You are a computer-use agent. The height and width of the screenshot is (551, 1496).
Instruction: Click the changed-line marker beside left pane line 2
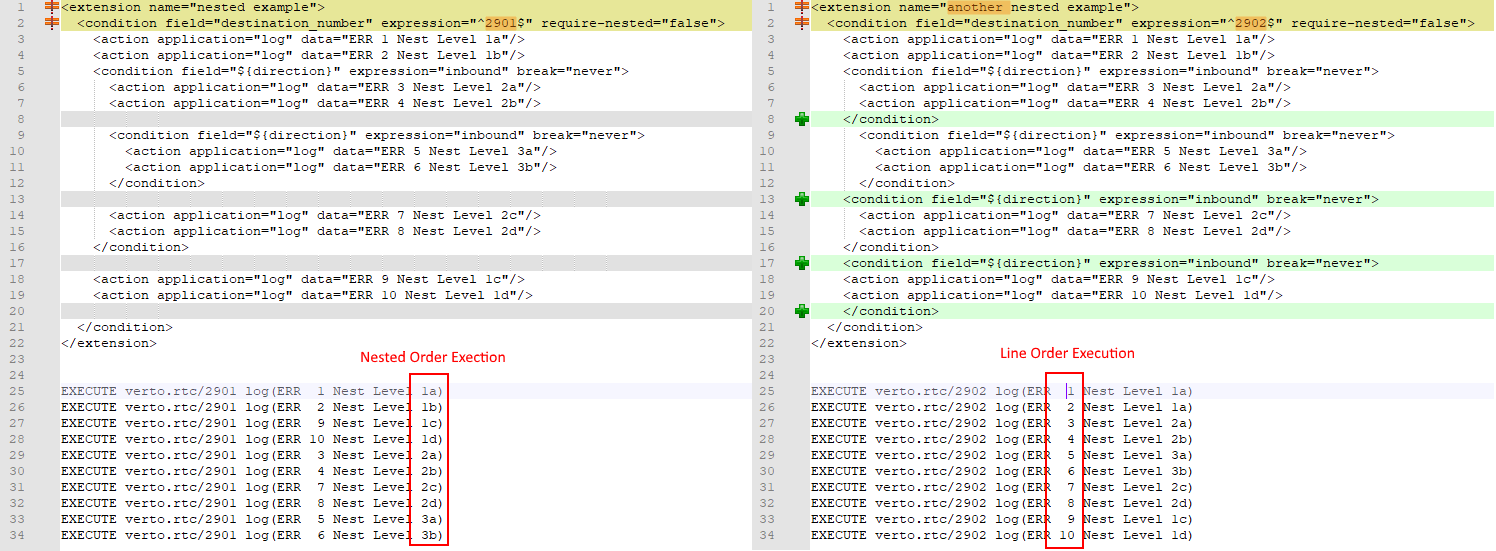pyautogui.click(x=52, y=23)
